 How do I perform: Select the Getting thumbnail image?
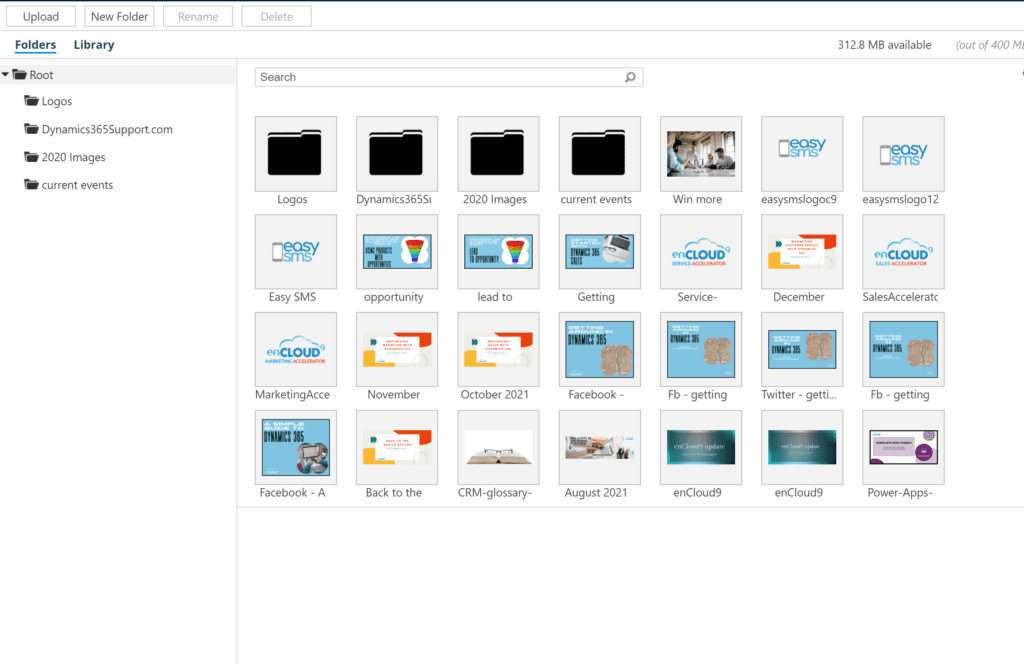point(600,251)
